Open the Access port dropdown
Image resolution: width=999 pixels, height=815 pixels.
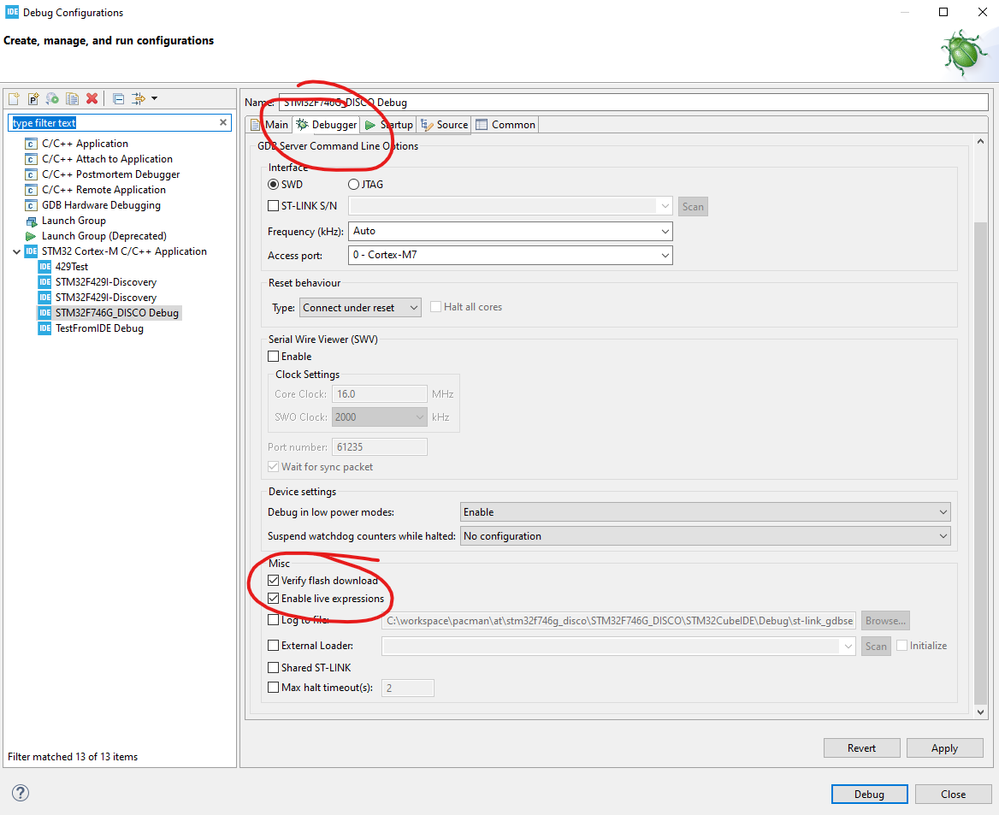[510, 255]
